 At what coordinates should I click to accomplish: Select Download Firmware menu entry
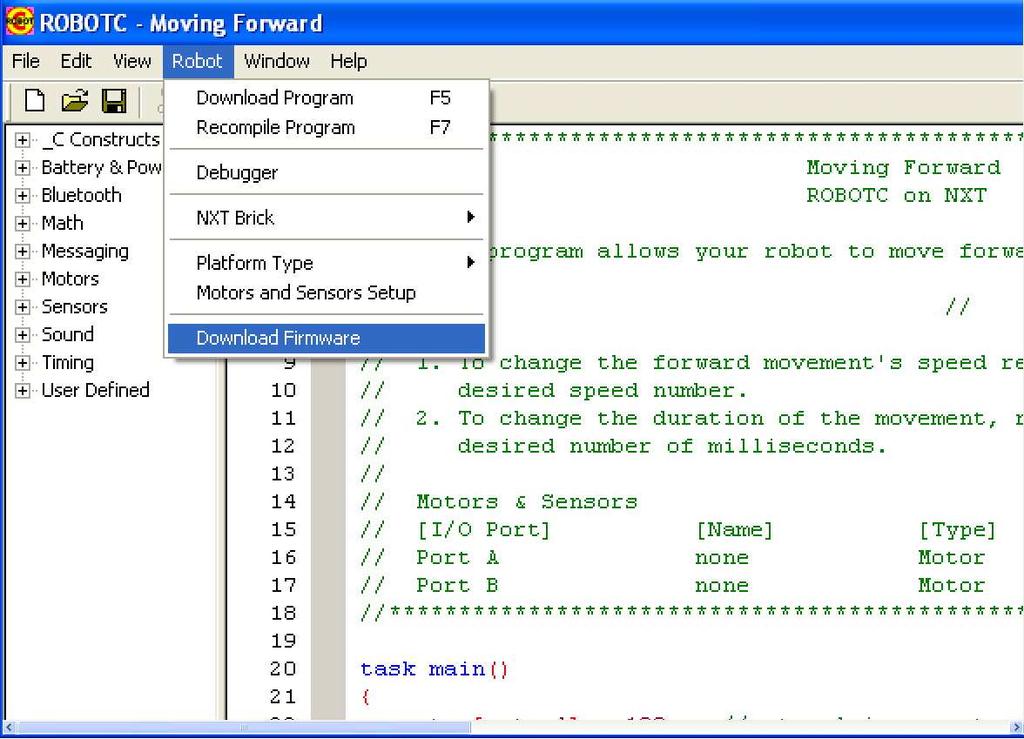(327, 338)
